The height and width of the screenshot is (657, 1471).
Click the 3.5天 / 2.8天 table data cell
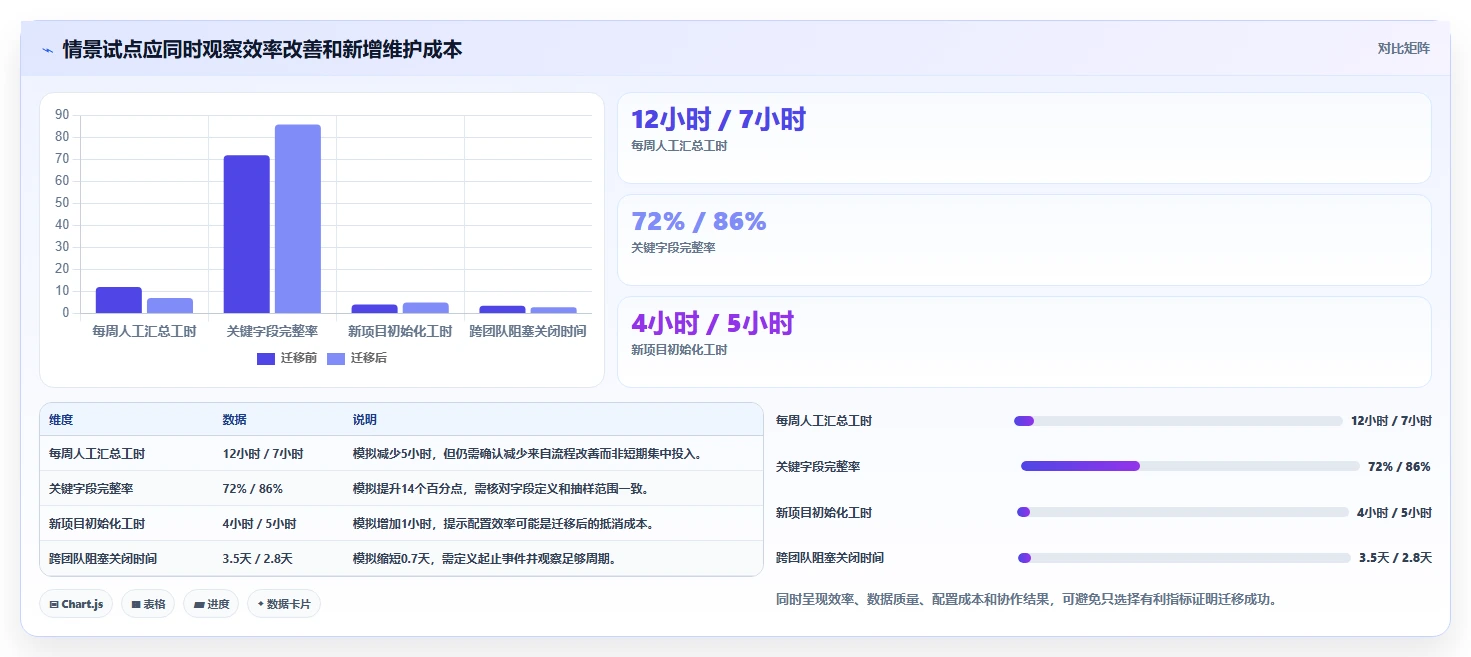(258, 559)
